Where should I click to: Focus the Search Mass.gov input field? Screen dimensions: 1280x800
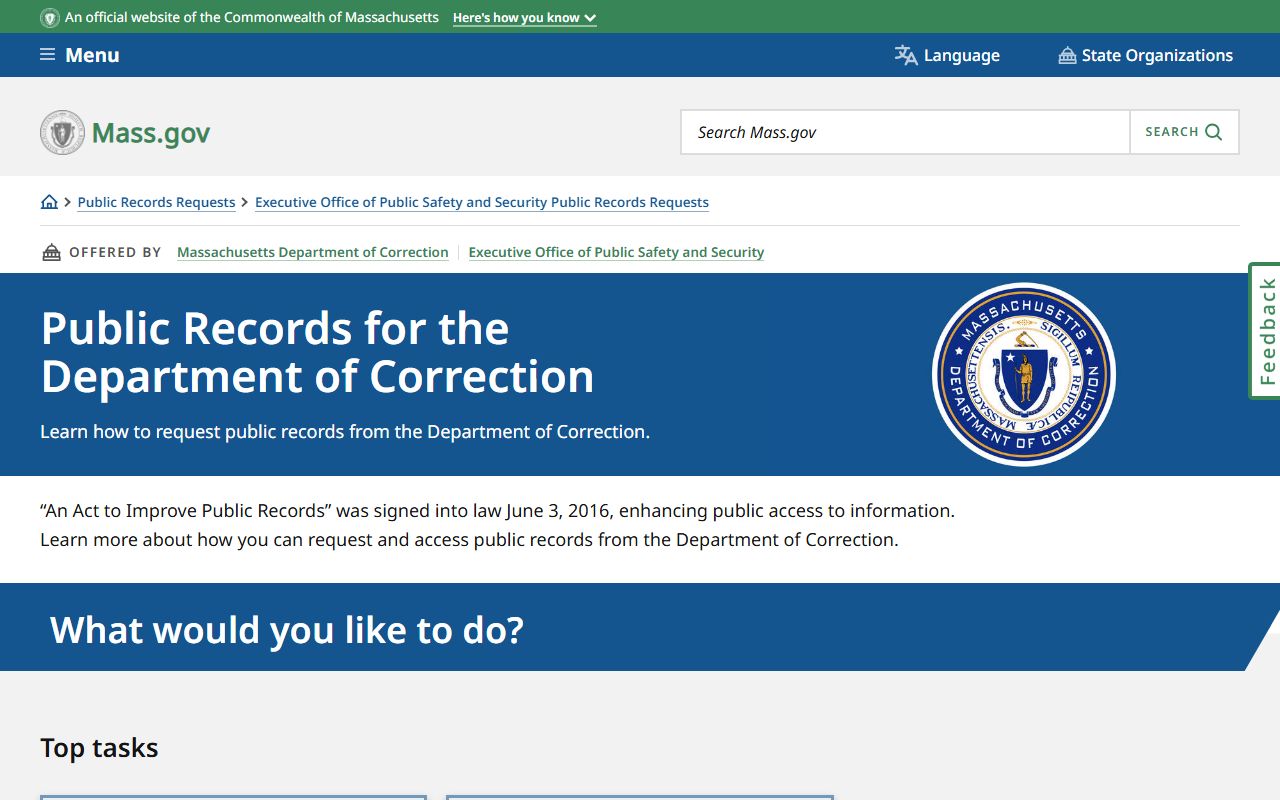(x=905, y=132)
